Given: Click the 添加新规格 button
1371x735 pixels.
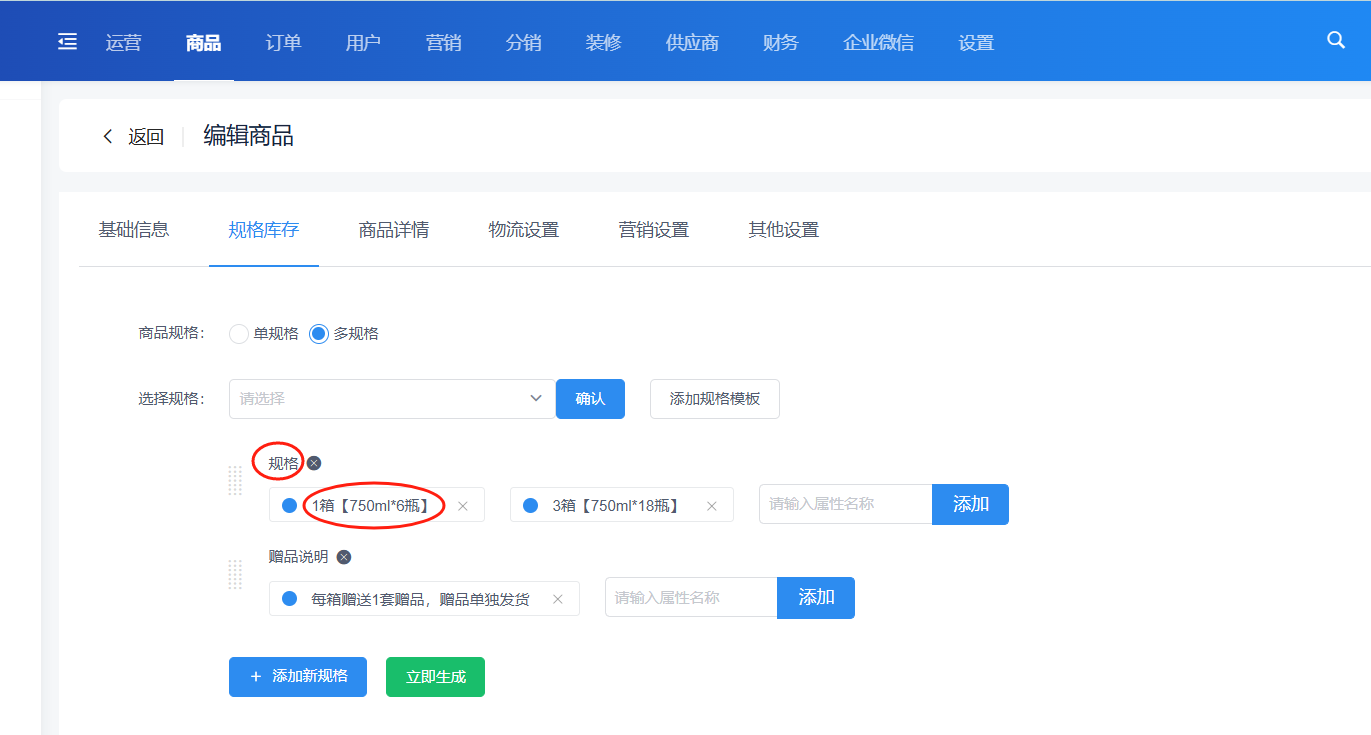Looking at the screenshot, I should tap(298, 676).
